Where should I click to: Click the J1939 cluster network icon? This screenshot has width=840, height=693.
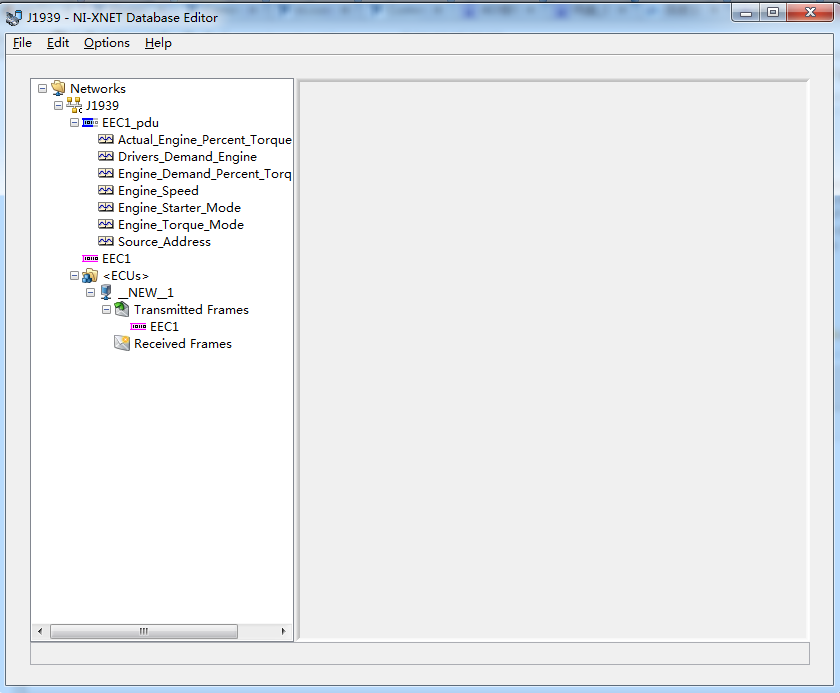[74, 106]
